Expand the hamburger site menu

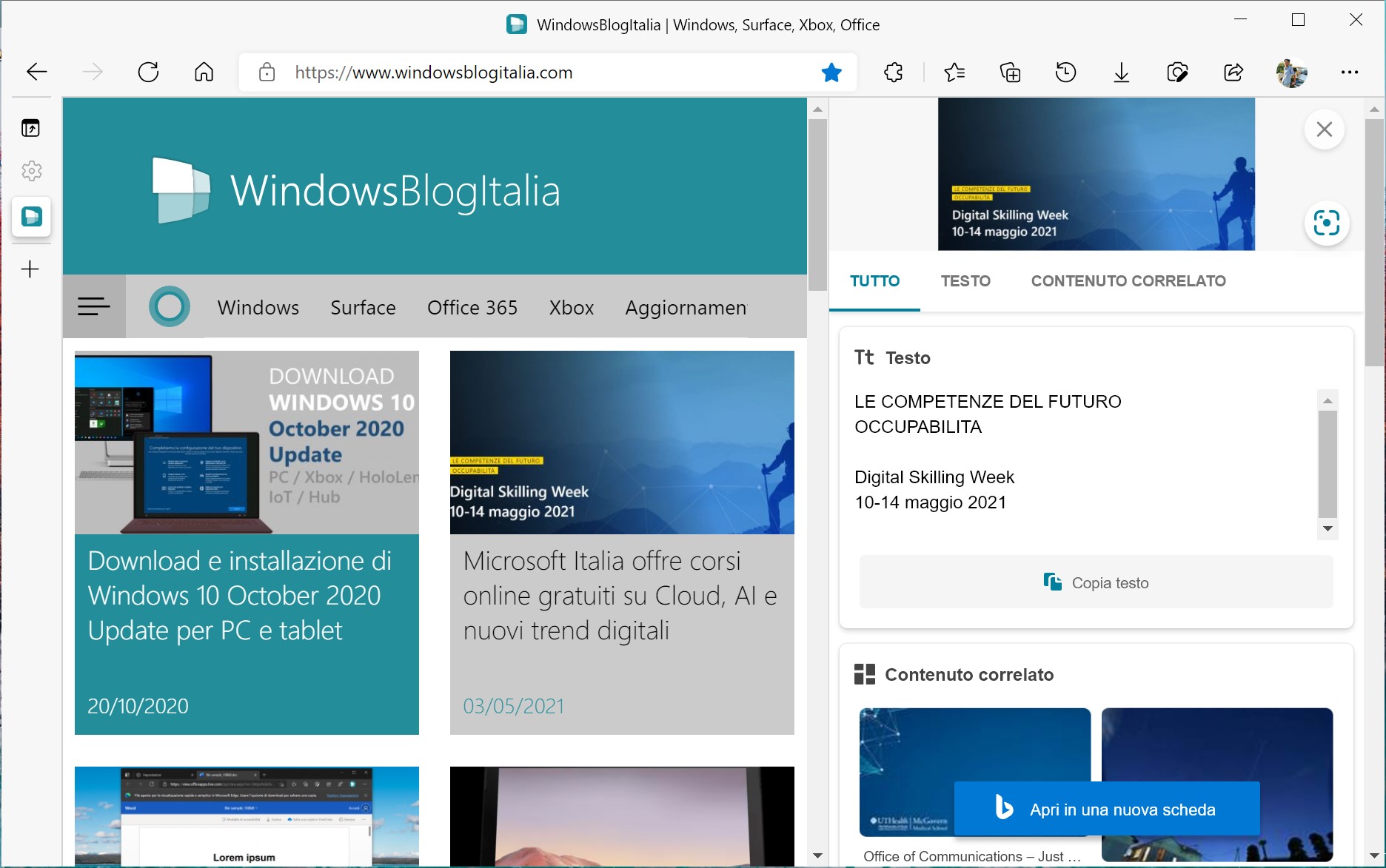tap(94, 306)
